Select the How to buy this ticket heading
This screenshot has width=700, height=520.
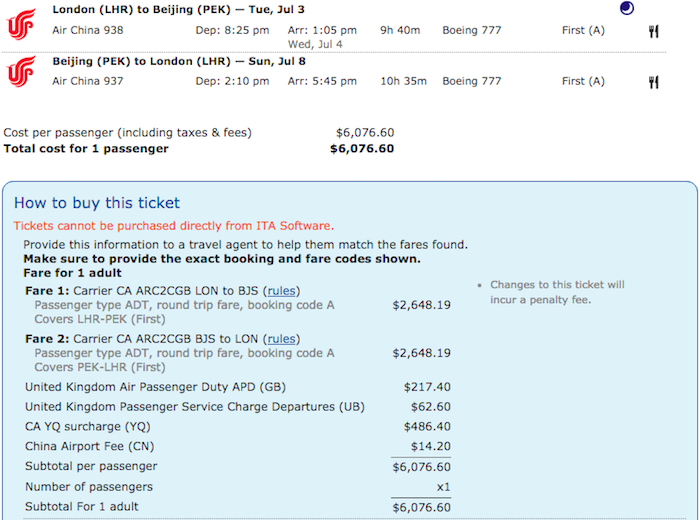coord(97,203)
